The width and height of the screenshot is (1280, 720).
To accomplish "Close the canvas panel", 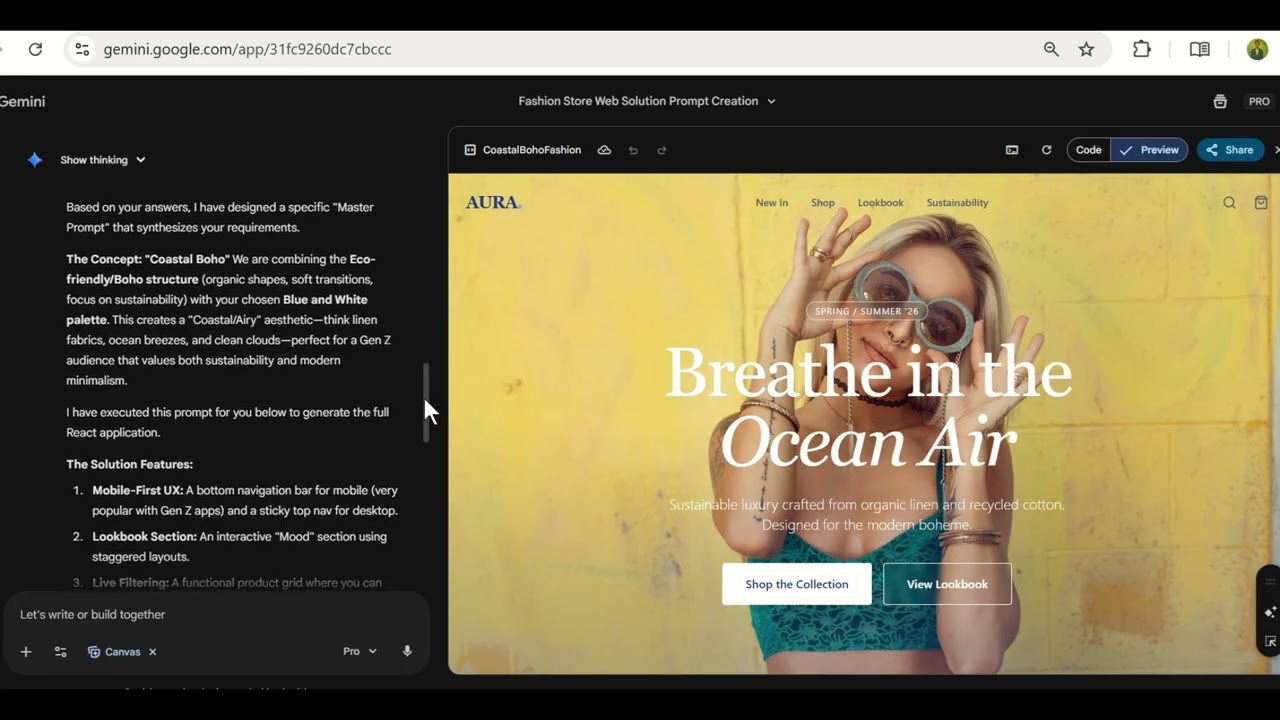I will [1276, 150].
